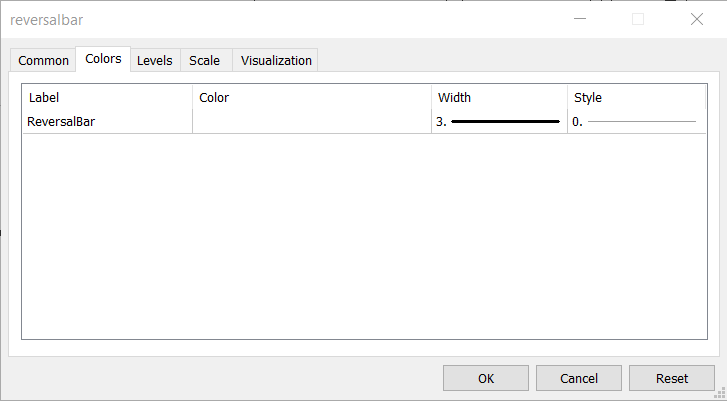Open the Visualization tab

(276, 60)
